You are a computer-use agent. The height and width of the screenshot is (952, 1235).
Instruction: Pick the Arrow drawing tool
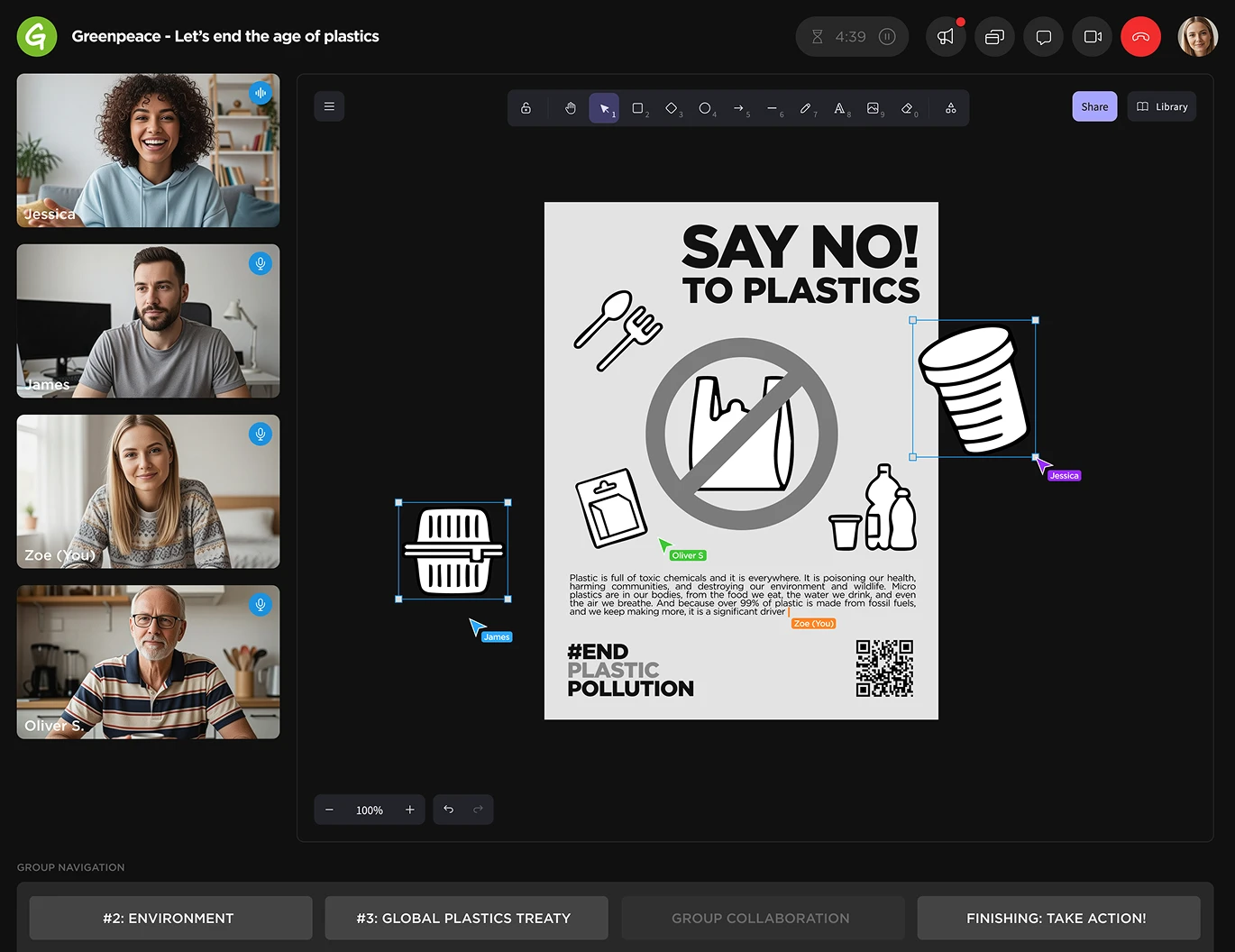tap(738, 108)
